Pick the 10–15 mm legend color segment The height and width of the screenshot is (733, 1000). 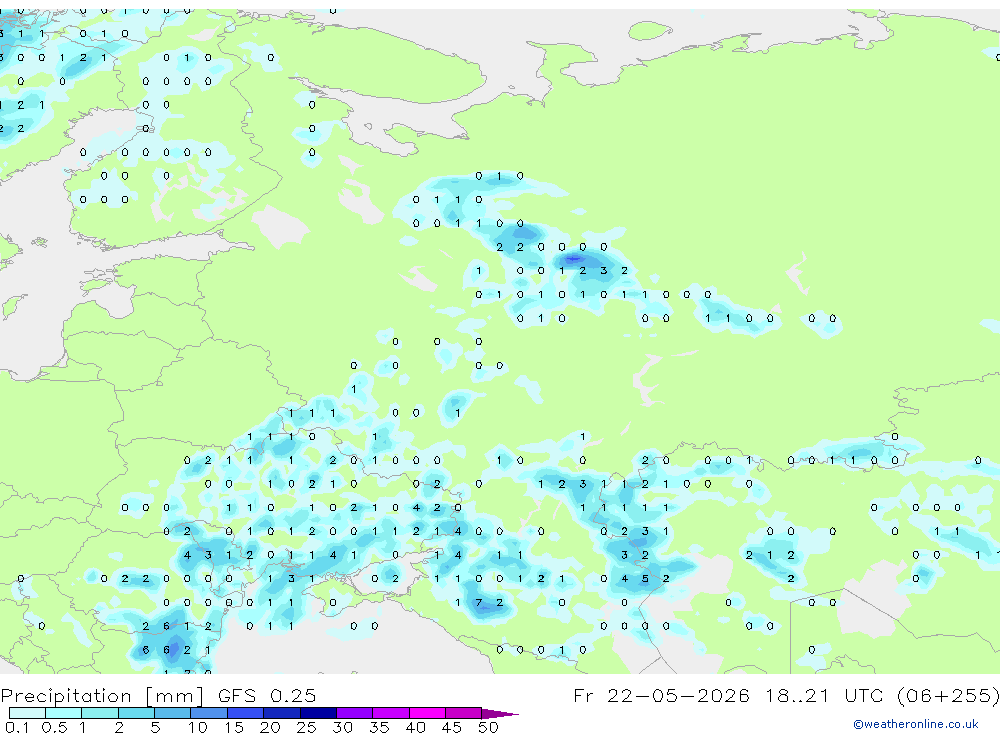tap(209, 713)
